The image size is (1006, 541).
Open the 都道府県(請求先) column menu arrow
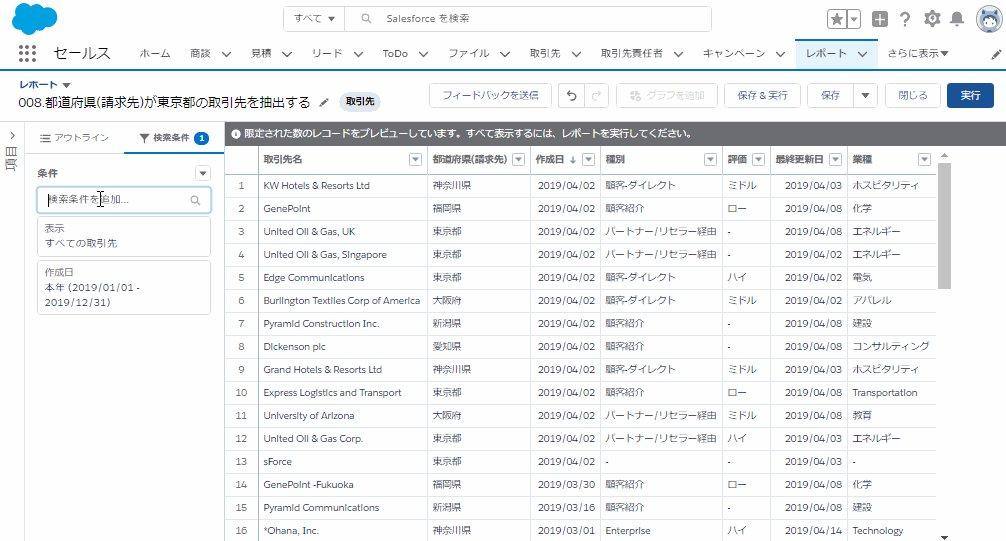[x=518, y=160]
